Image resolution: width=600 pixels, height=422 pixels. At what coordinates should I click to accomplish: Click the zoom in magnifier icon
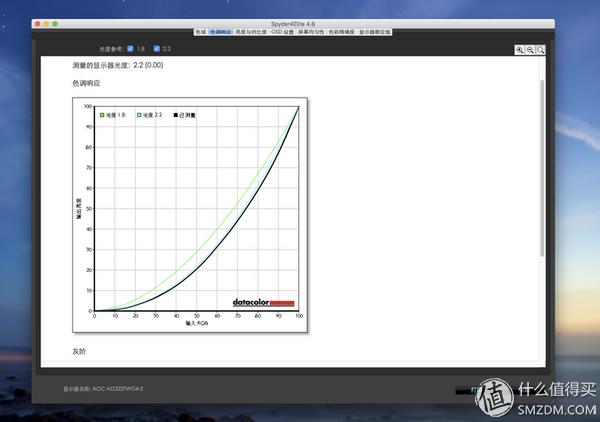[520, 49]
